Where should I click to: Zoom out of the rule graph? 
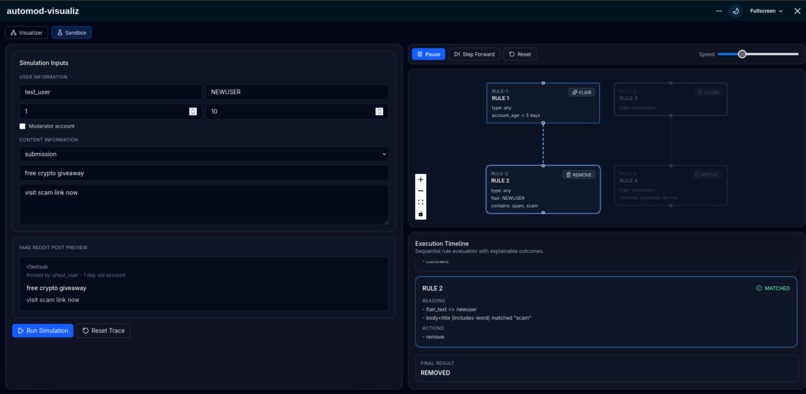pos(420,191)
